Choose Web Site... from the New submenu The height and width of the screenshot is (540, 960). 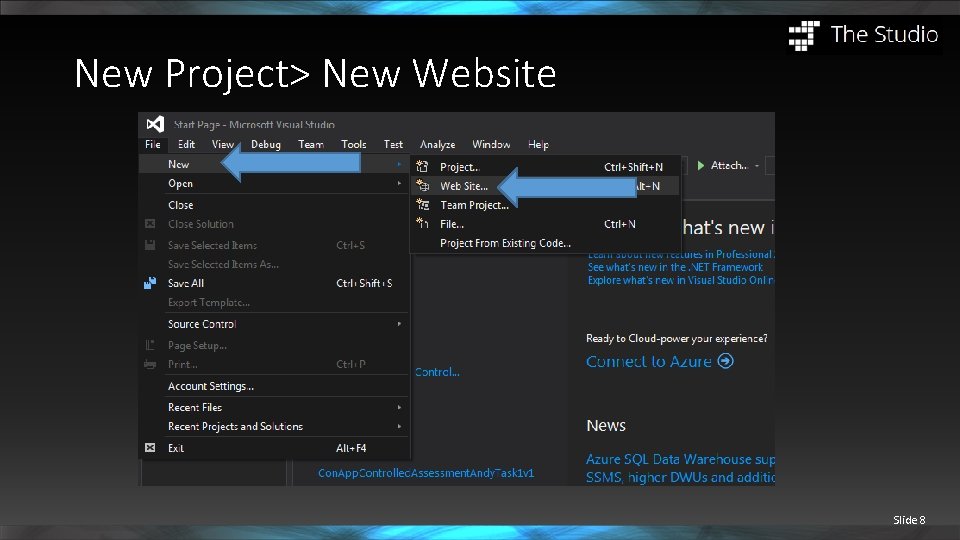click(x=545, y=186)
